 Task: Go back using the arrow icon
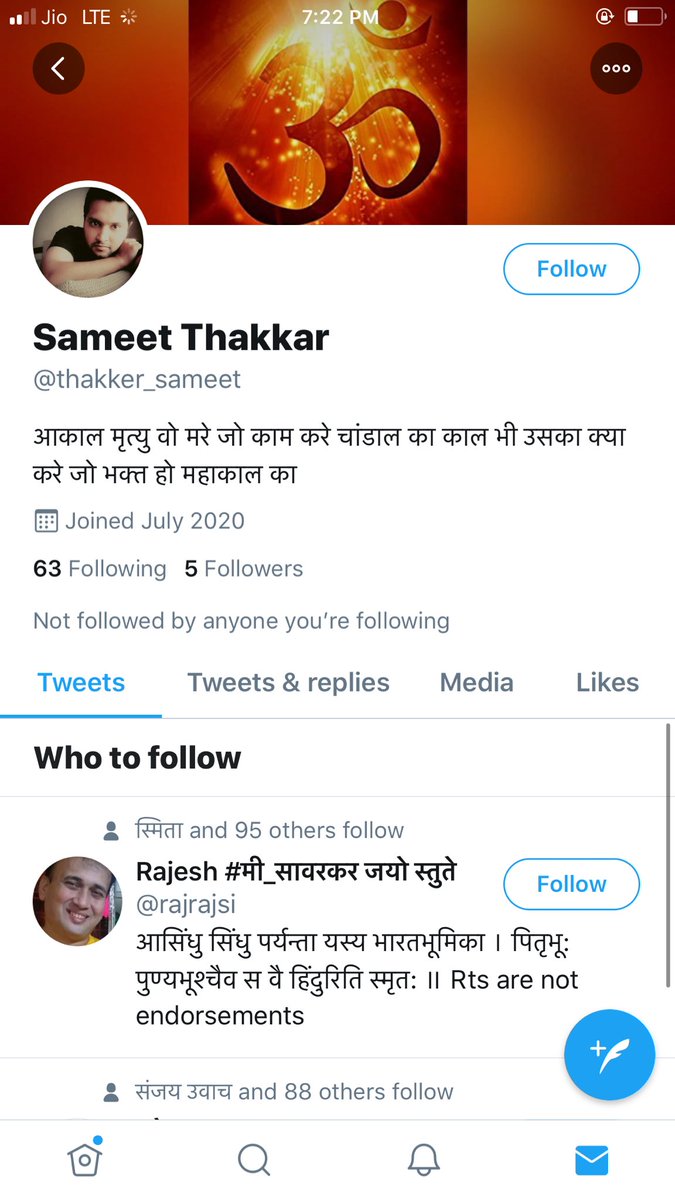pyautogui.click(x=59, y=68)
